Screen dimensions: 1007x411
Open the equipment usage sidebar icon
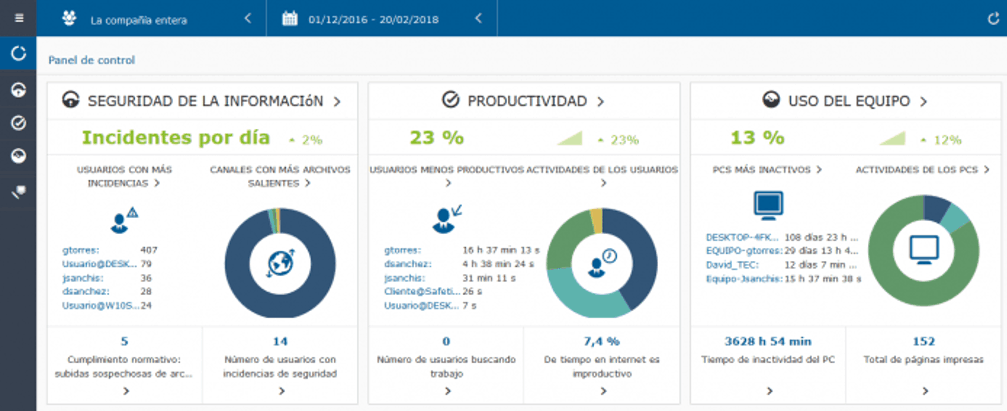pos(18,157)
